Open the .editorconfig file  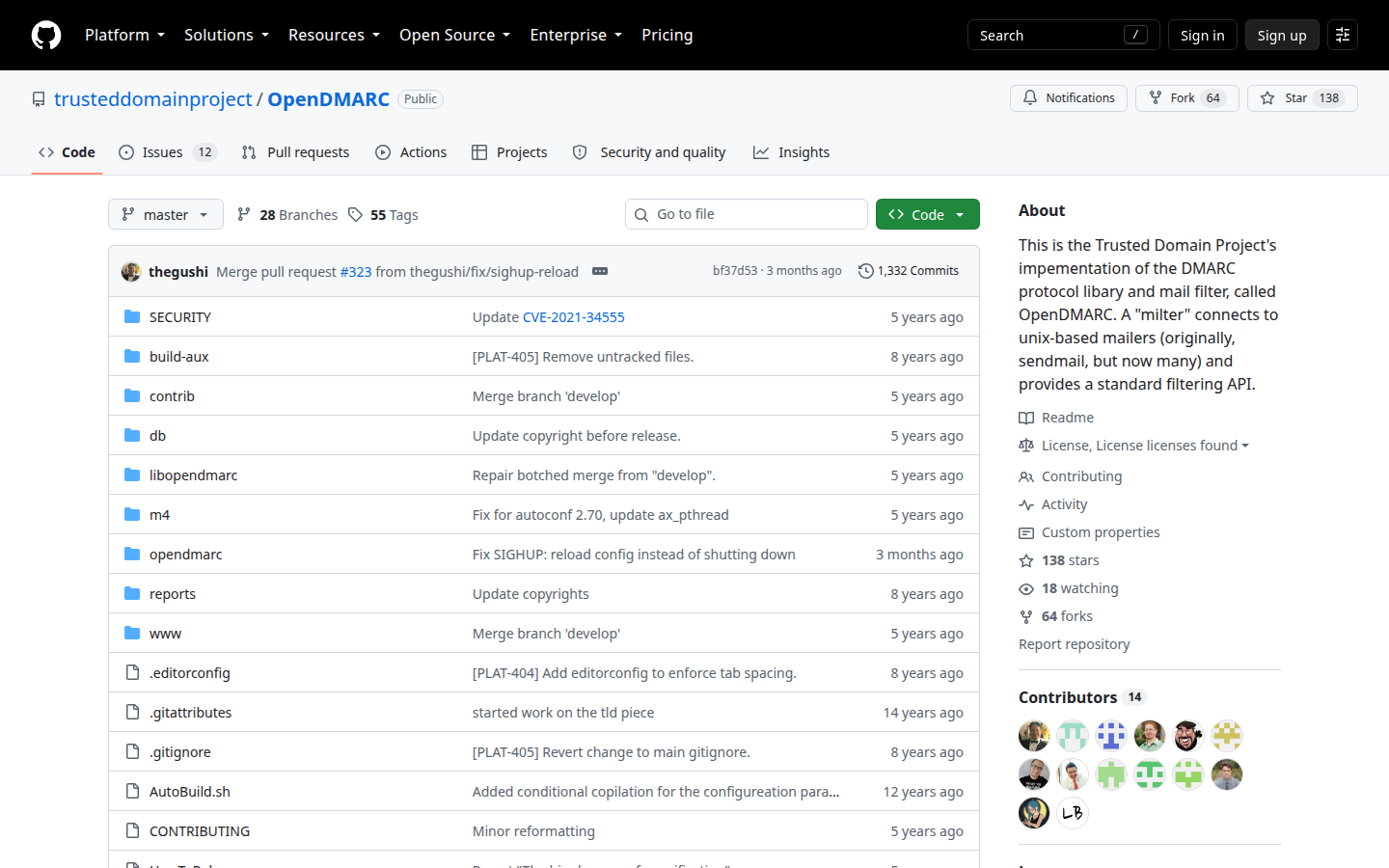(x=190, y=673)
